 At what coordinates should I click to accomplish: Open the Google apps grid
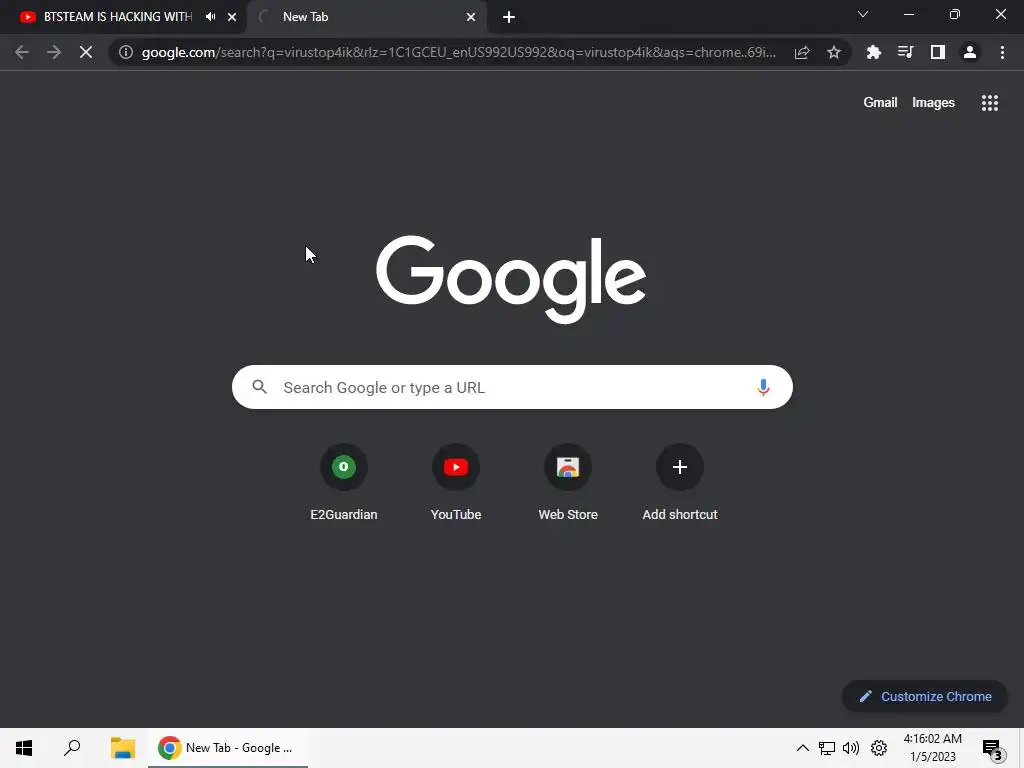point(990,103)
